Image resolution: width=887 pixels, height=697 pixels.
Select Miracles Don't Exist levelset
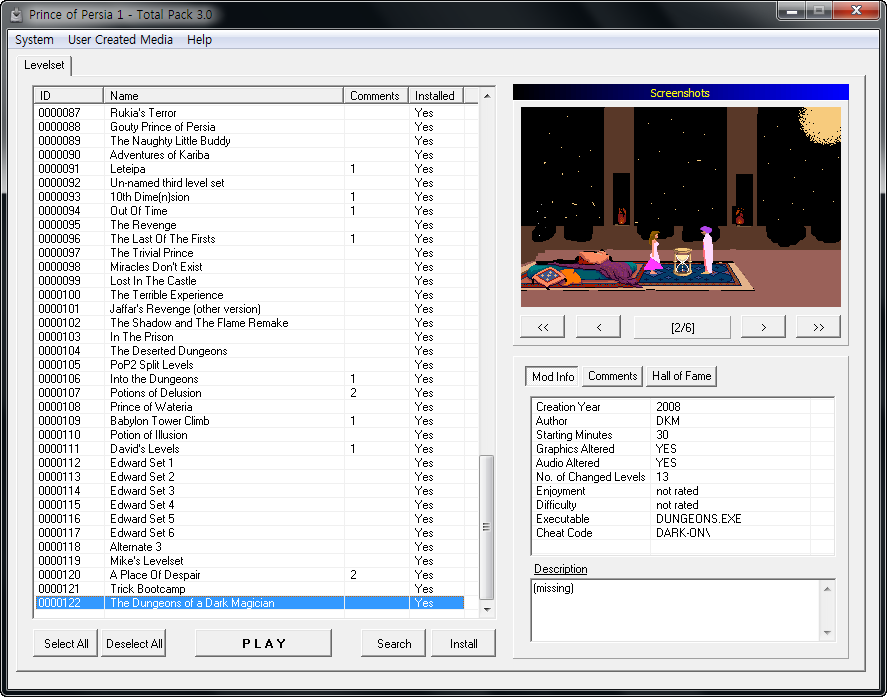pos(249,266)
